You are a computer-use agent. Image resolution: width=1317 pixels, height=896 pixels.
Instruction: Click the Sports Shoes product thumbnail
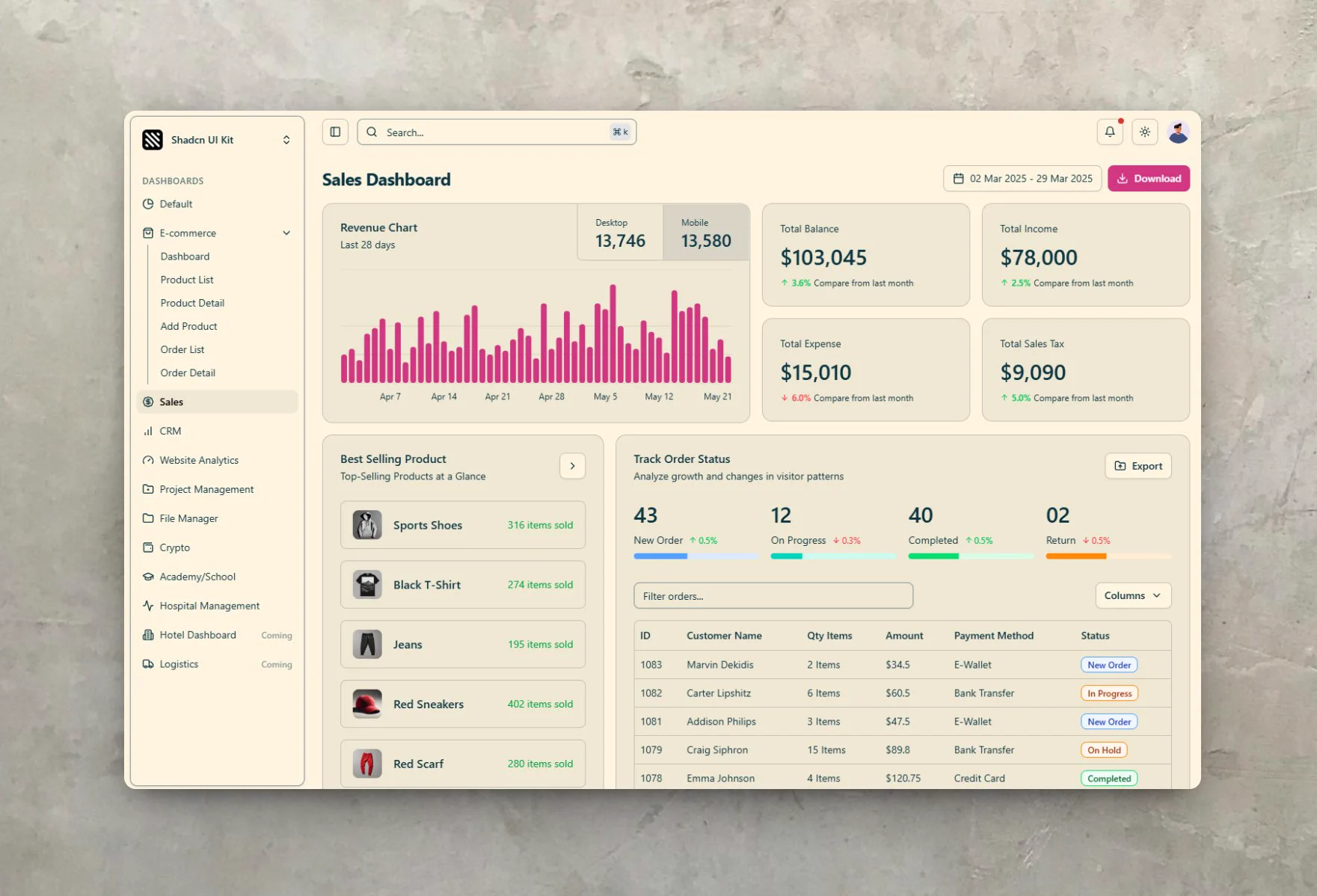tap(367, 525)
